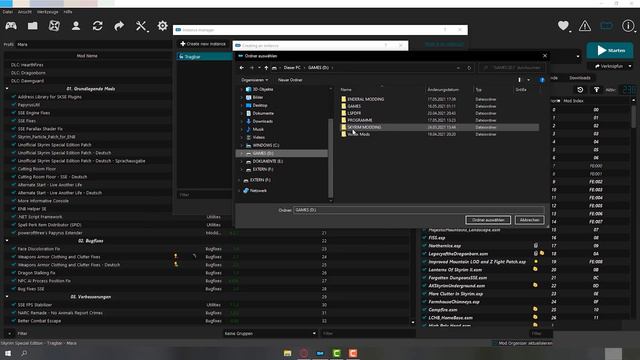This screenshot has width=640, height=360.
Task: Toggle checkbox for More Informative Console
Action: 13,201
